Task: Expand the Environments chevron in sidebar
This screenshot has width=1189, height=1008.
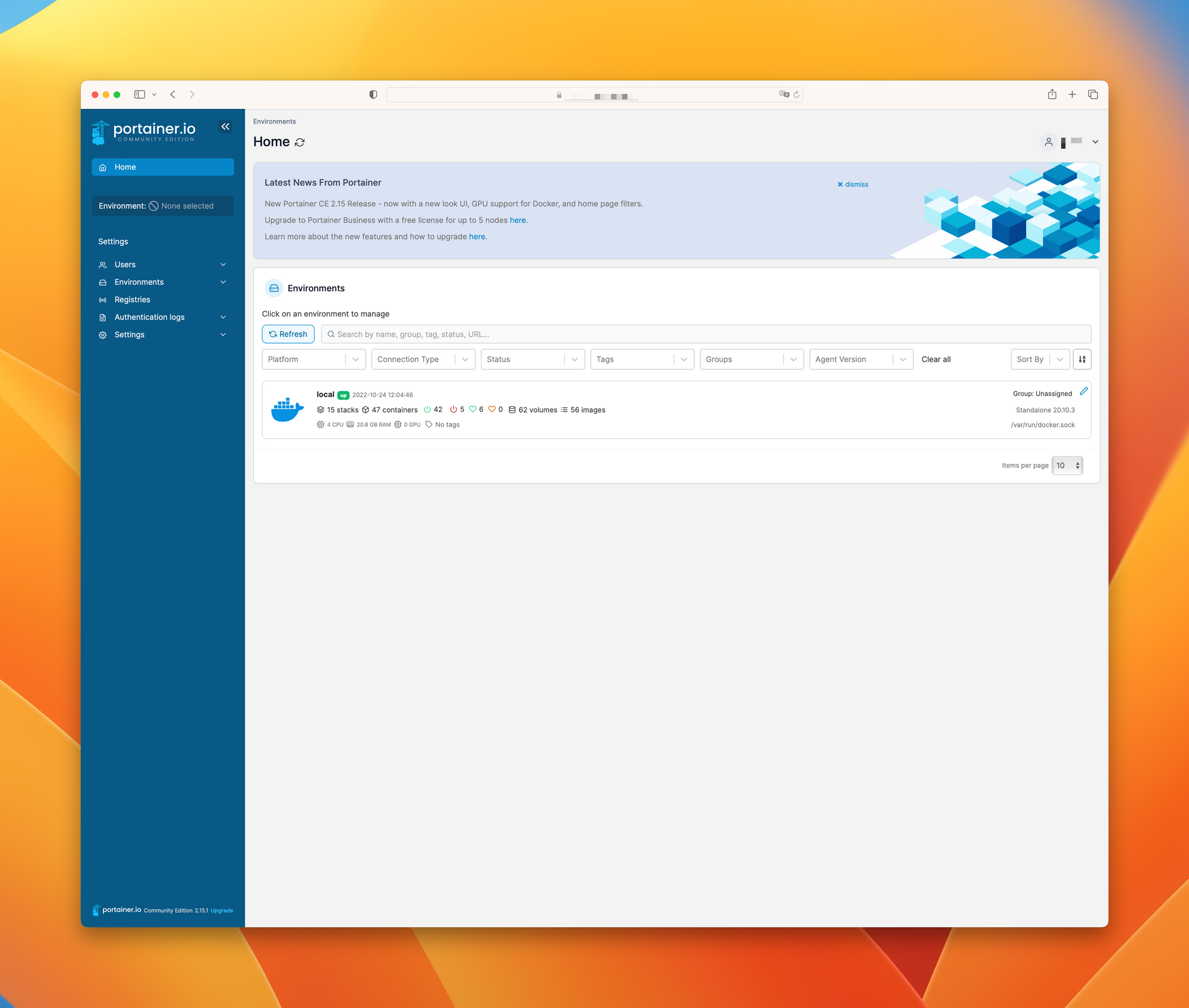Action: [x=223, y=282]
